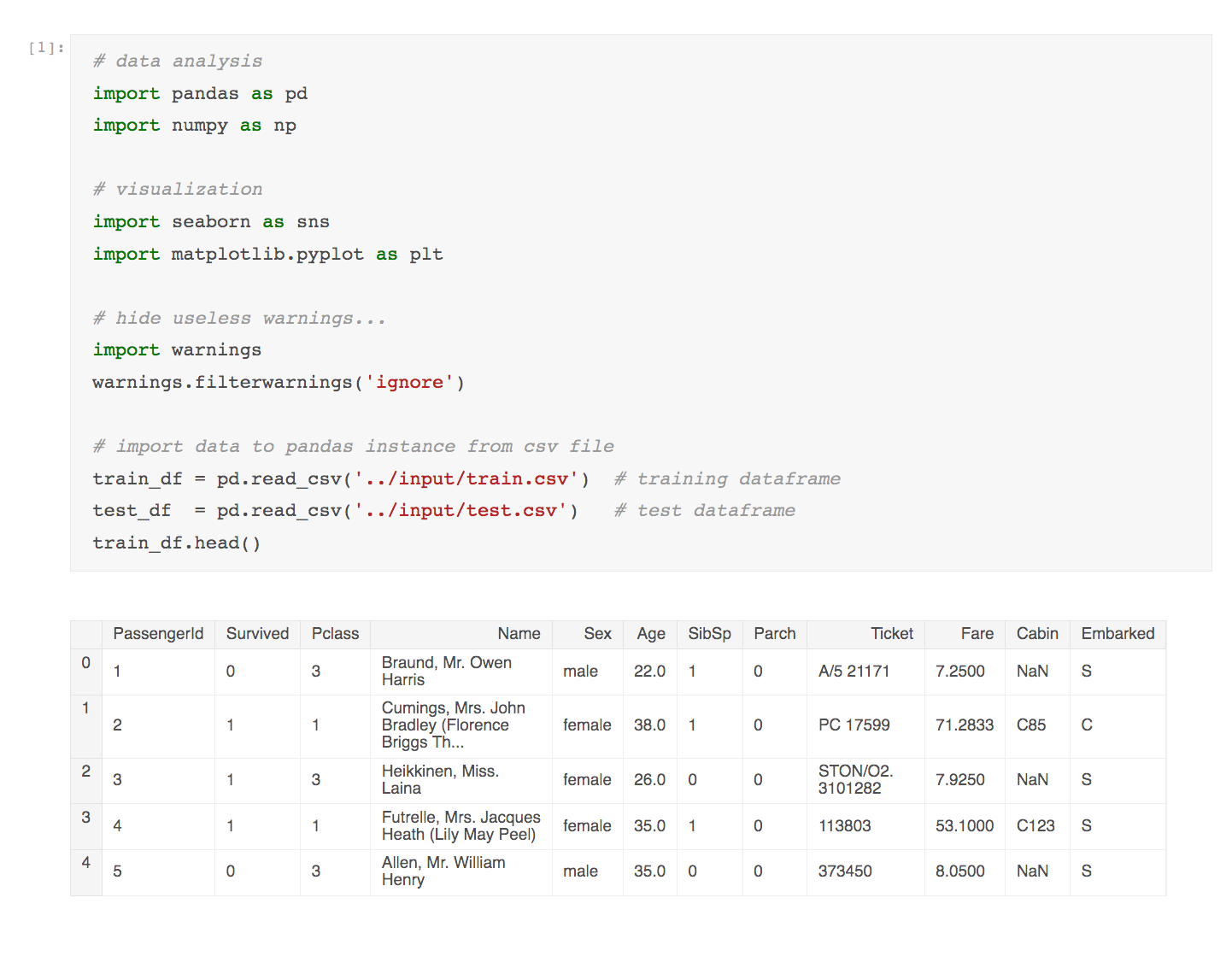This screenshot has height=974, width=1232.
Task: Click the 'import matplotlib.pyplot as plt' line
Action: [267, 255]
